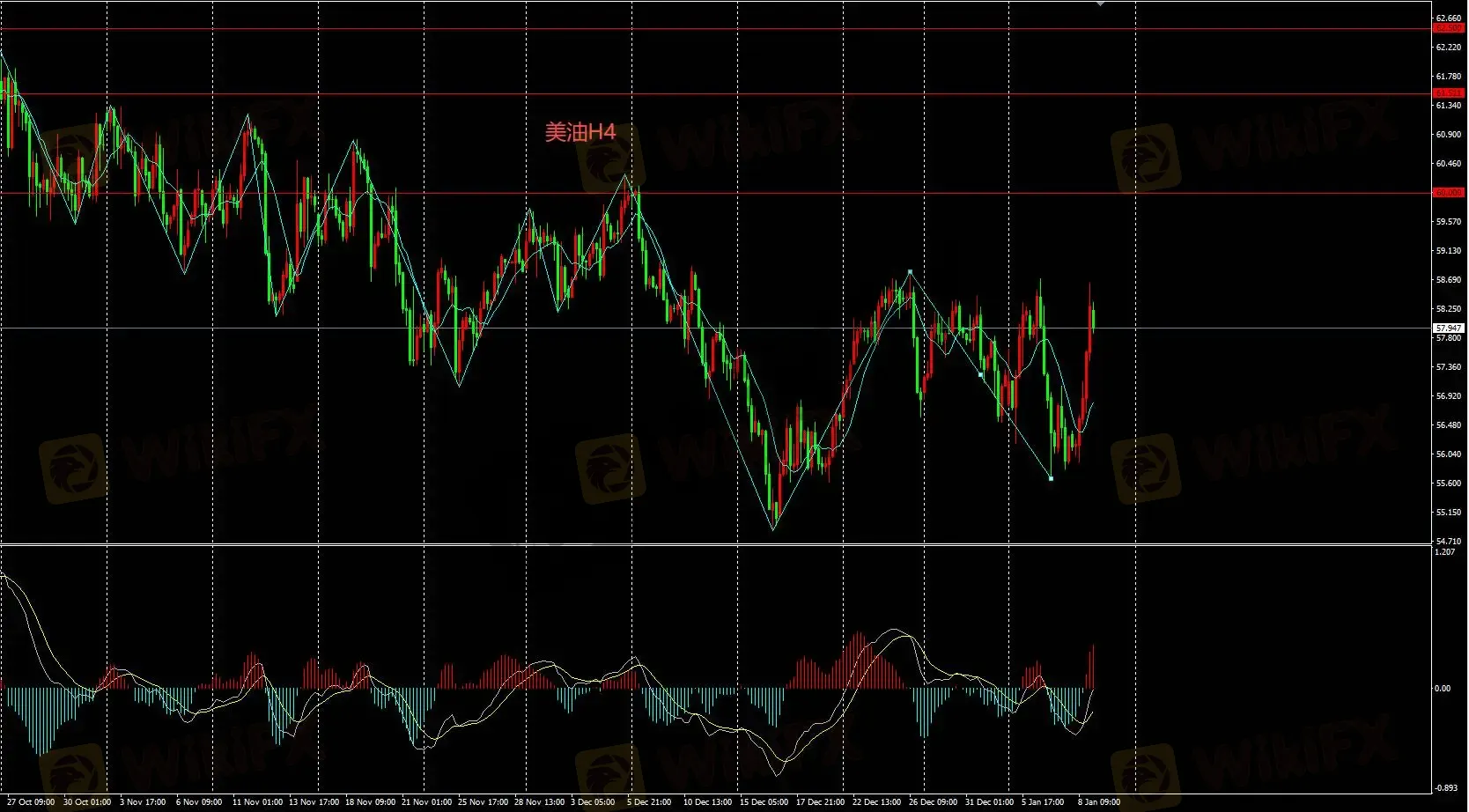Image resolution: width=1469 pixels, height=812 pixels.
Task: Click the 21 Nov 01:00 time label
Action: (426, 802)
